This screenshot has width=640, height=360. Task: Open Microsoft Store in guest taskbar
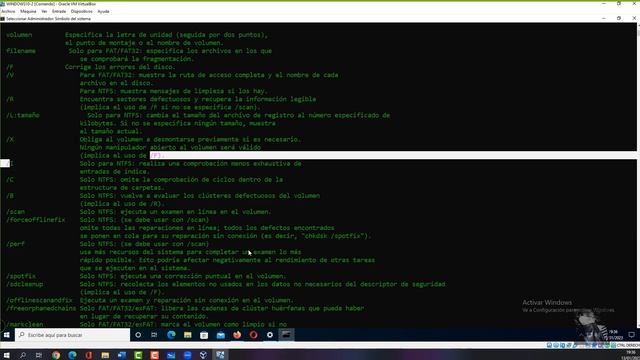204,335
